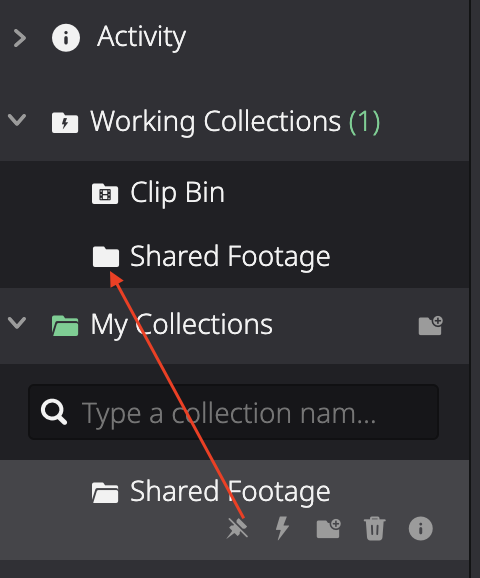The image size is (480, 578).
Task: Focus the Type a collection name field
Action: (233, 412)
